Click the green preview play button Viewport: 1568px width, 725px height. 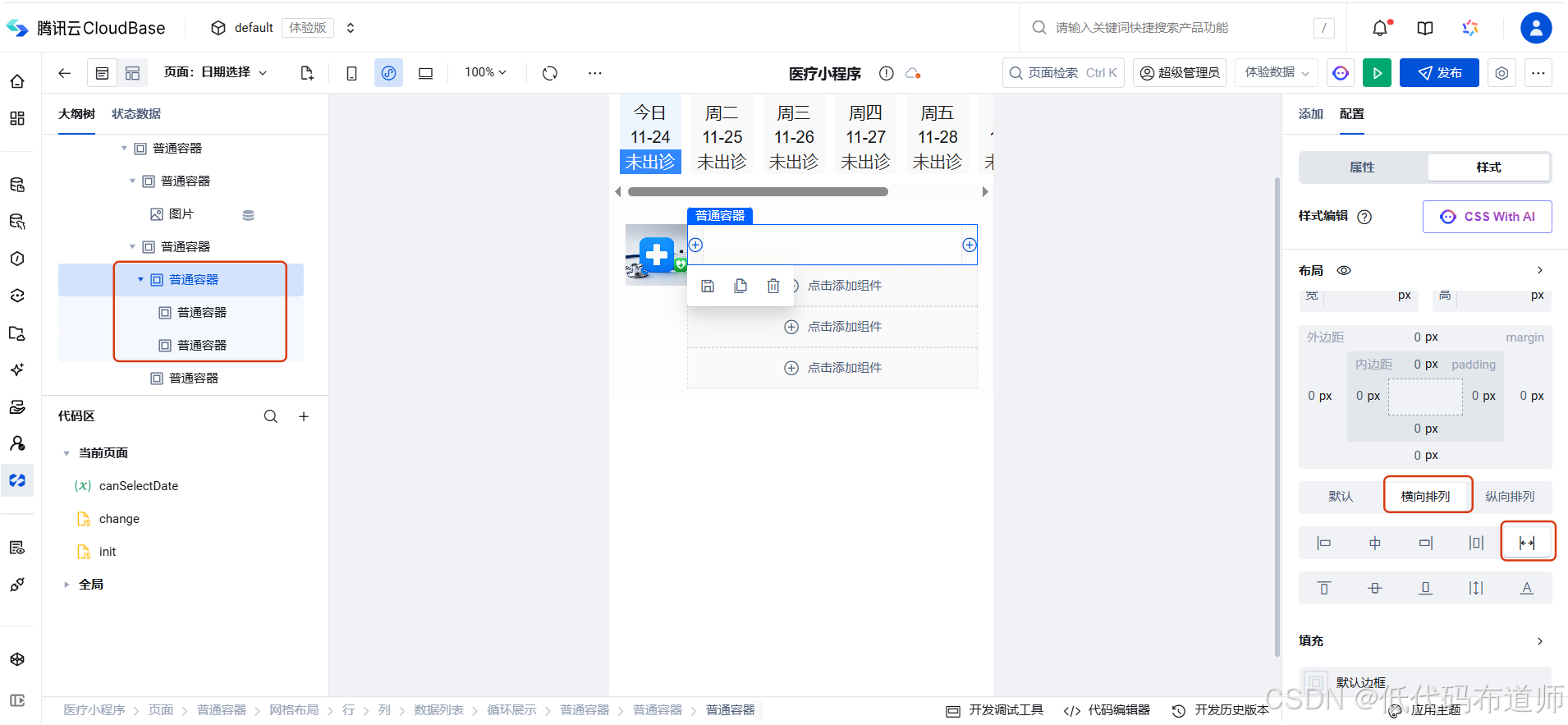[x=1377, y=73]
